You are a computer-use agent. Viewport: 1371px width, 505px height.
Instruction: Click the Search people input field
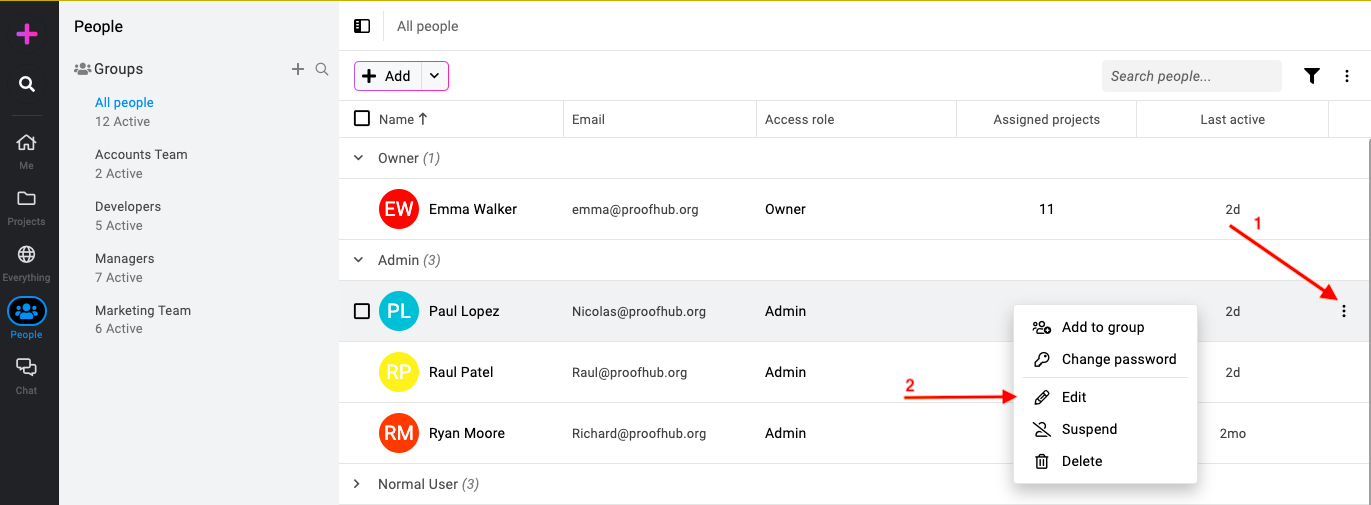(1191, 76)
